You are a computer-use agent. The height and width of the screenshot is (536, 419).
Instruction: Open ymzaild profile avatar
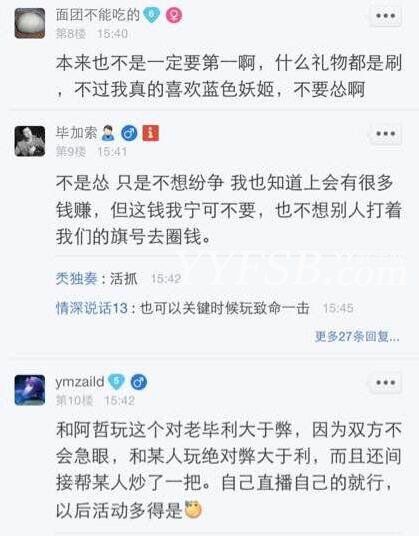pyautogui.click(x=30, y=390)
